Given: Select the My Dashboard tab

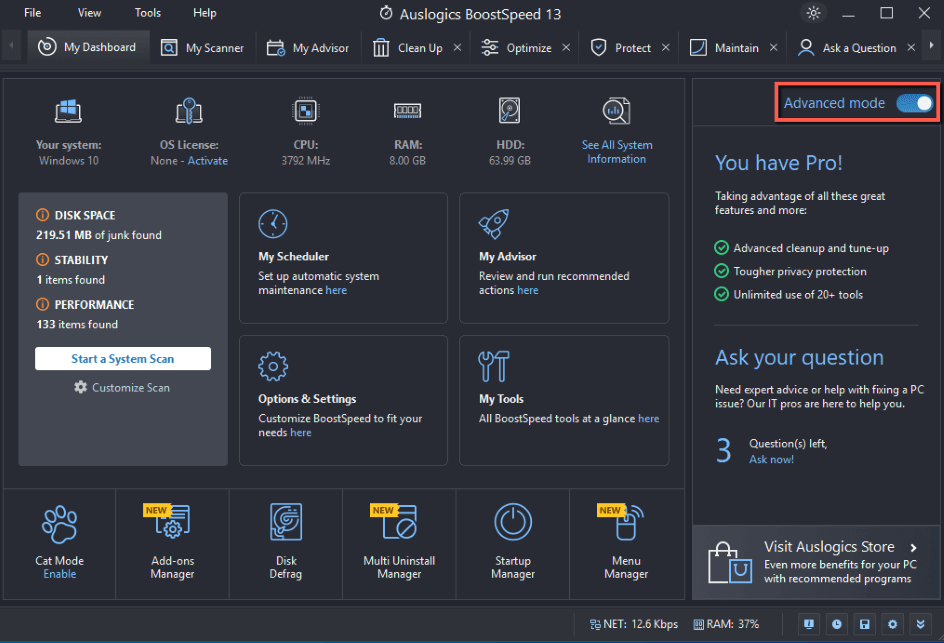Looking at the screenshot, I should coord(88,47).
